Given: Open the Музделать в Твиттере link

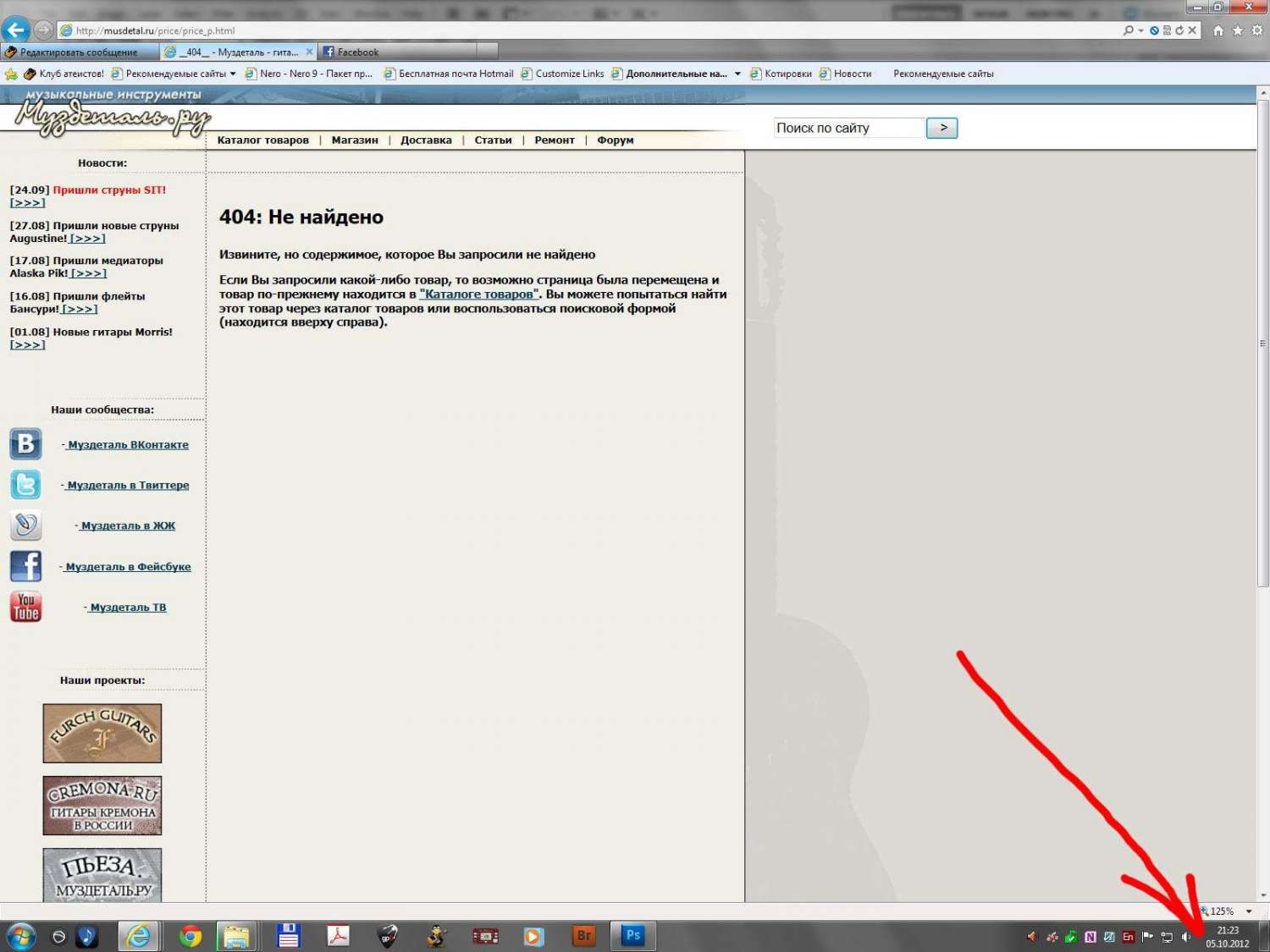Looking at the screenshot, I should pos(128,485).
